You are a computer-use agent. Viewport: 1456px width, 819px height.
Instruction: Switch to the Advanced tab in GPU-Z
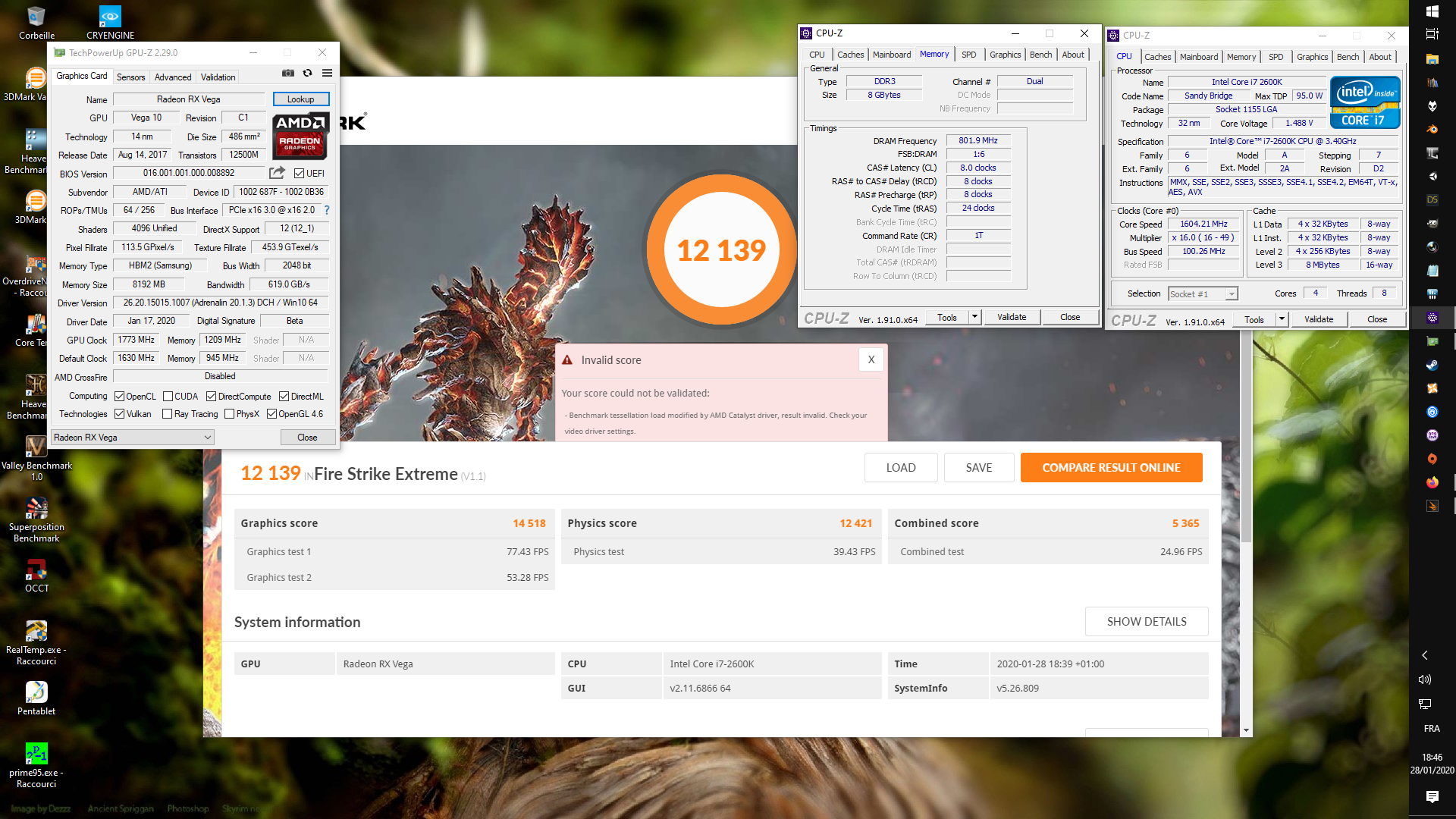coord(173,77)
